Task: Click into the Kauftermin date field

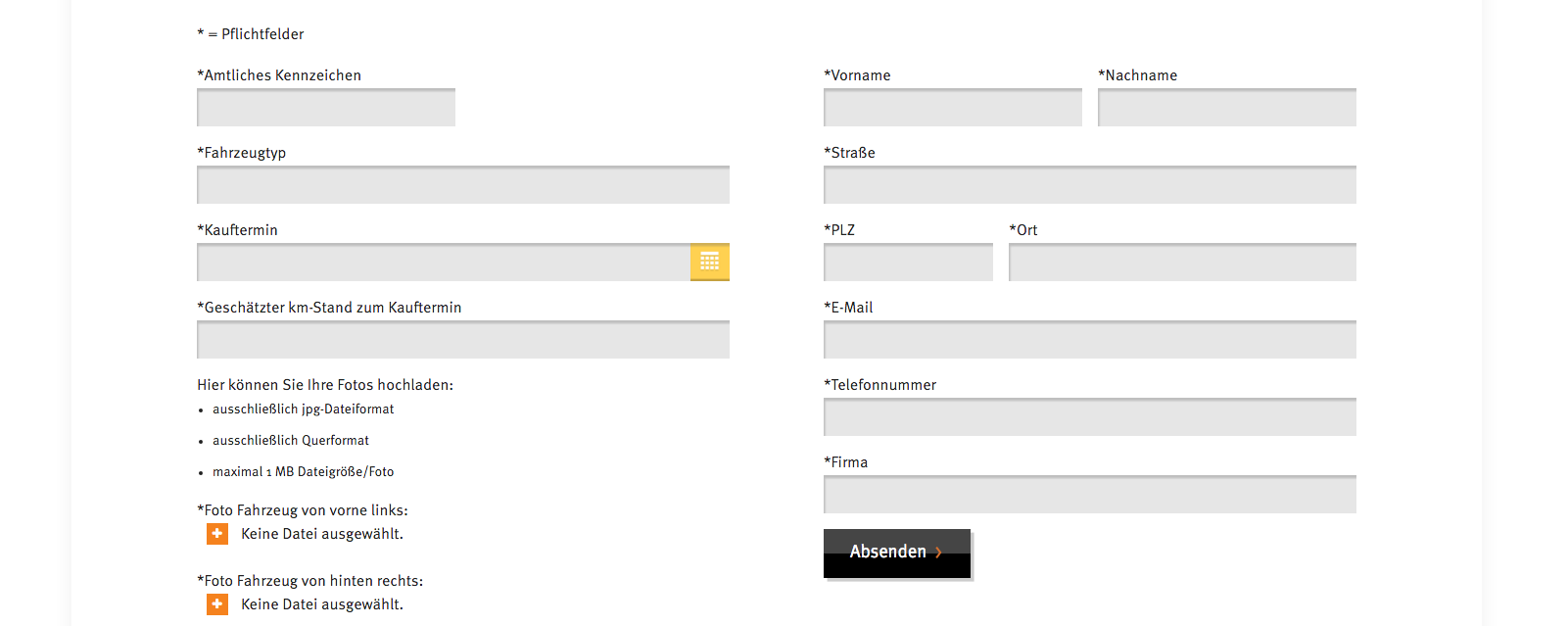Action: click(x=444, y=262)
